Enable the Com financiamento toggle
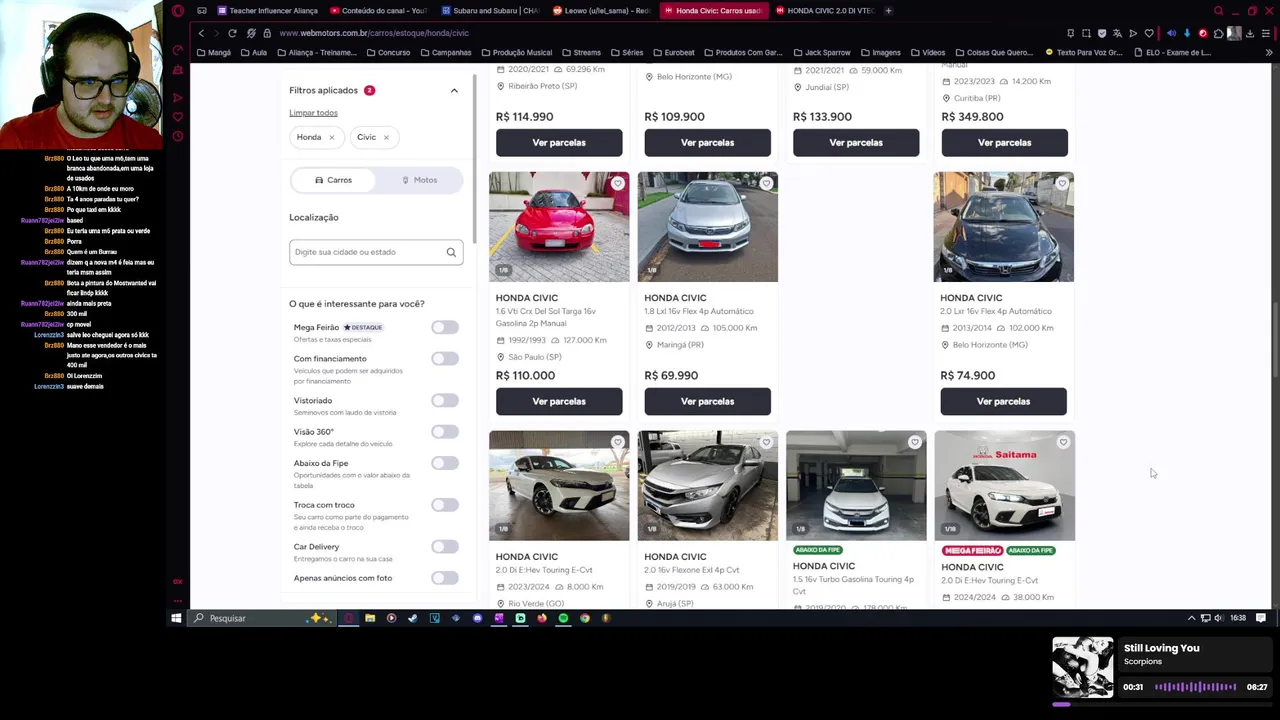1280x720 pixels. click(x=445, y=358)
